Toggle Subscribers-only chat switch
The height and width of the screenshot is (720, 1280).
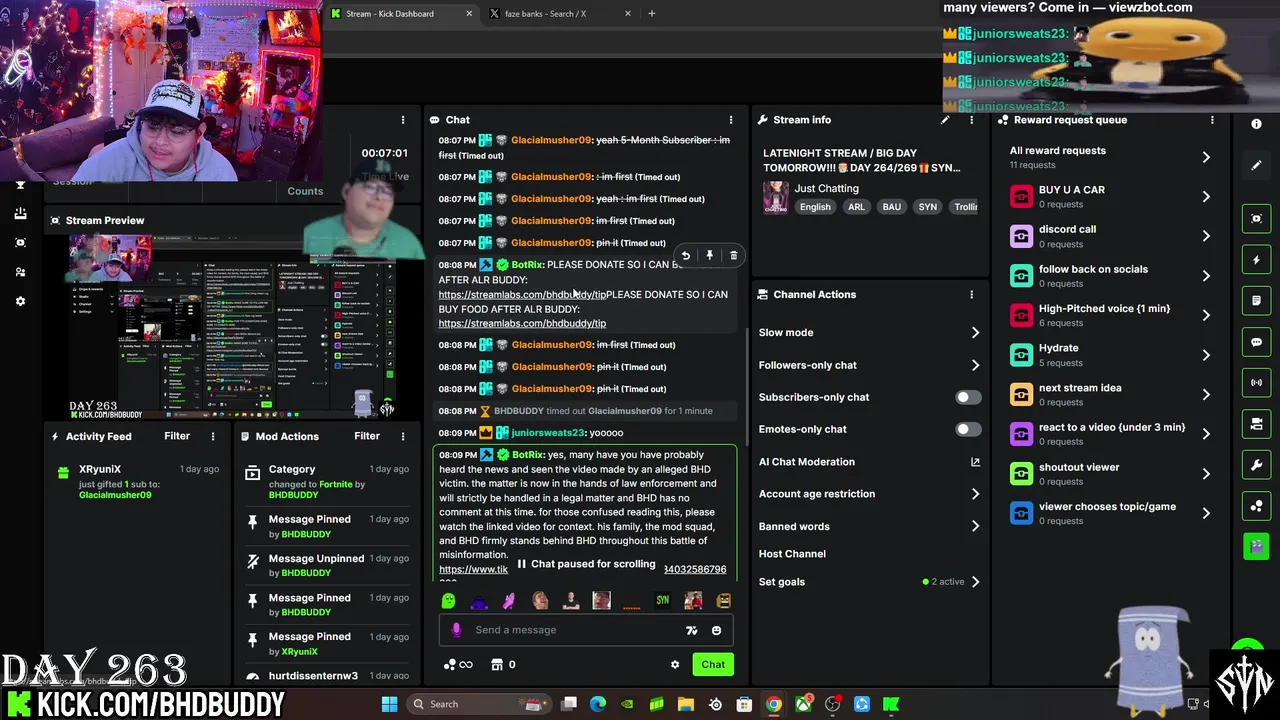point(967,397)
